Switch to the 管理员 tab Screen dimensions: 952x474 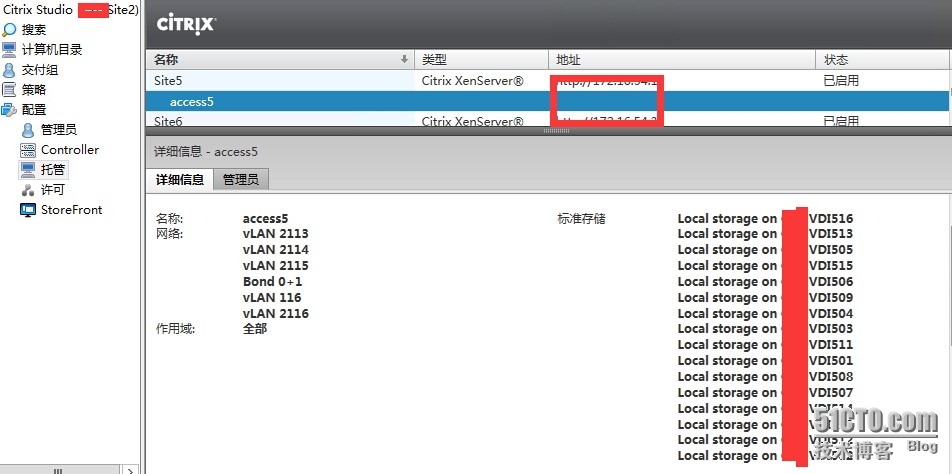pyautogui.click(x=240, y=180)
